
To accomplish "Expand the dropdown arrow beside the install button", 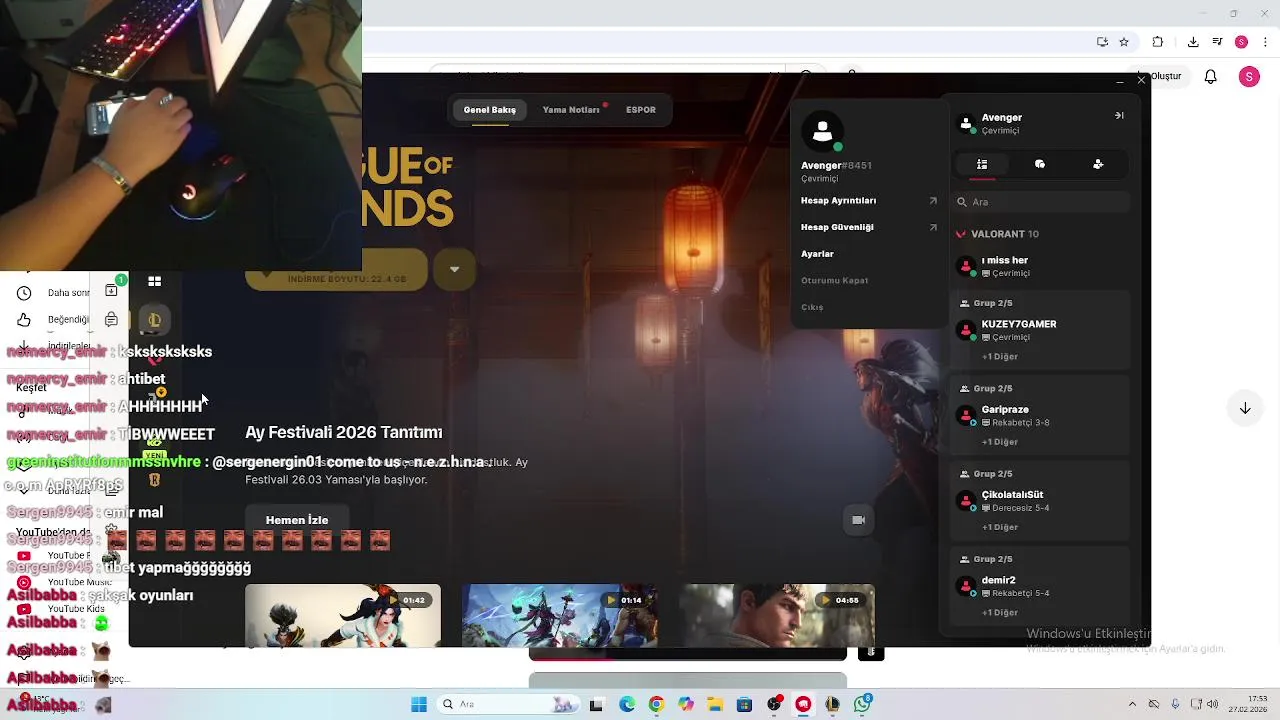I will 454,269.
